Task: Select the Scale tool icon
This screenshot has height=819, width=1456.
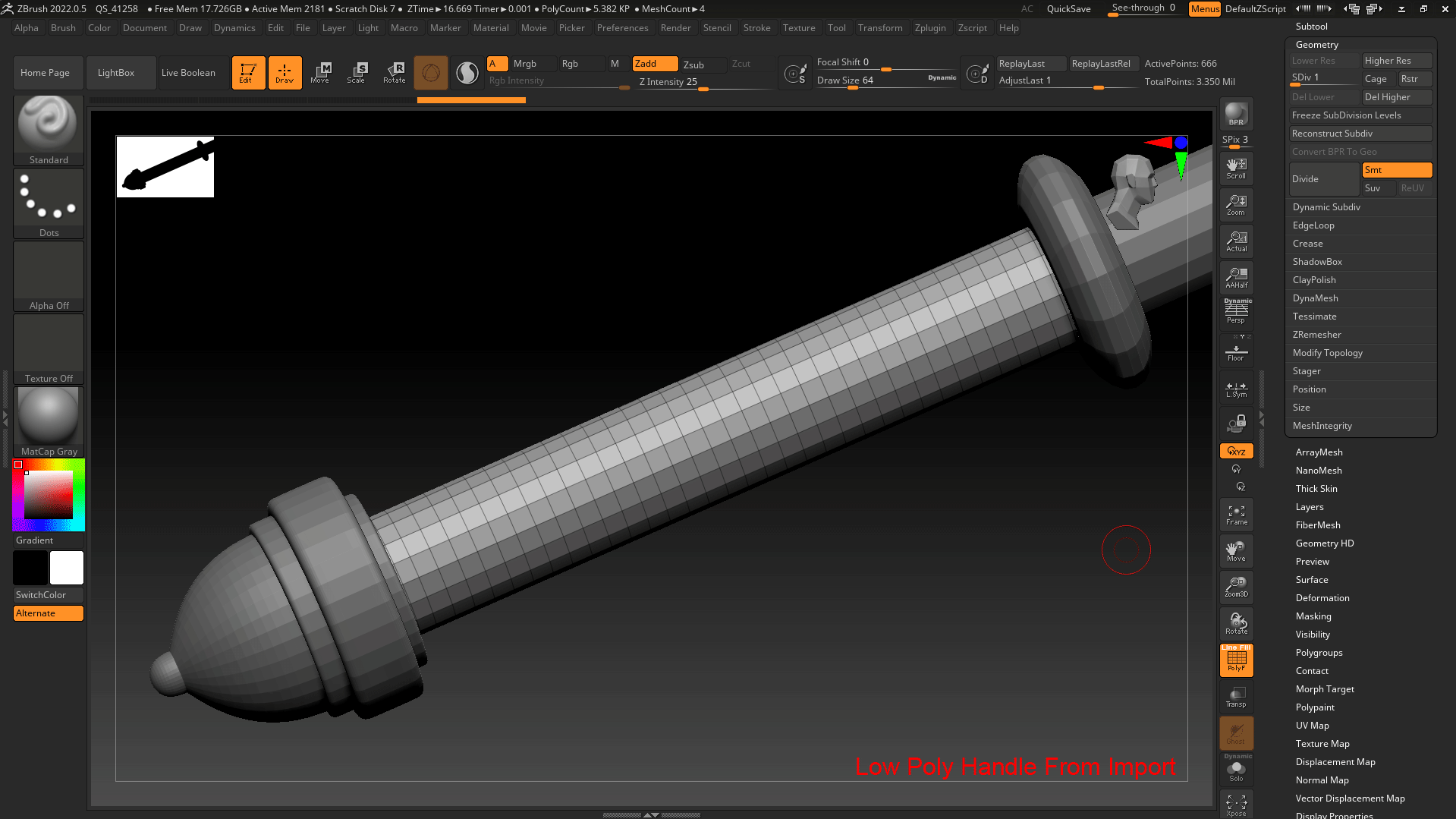Action: pyautogui.click(x=356, y=72)
